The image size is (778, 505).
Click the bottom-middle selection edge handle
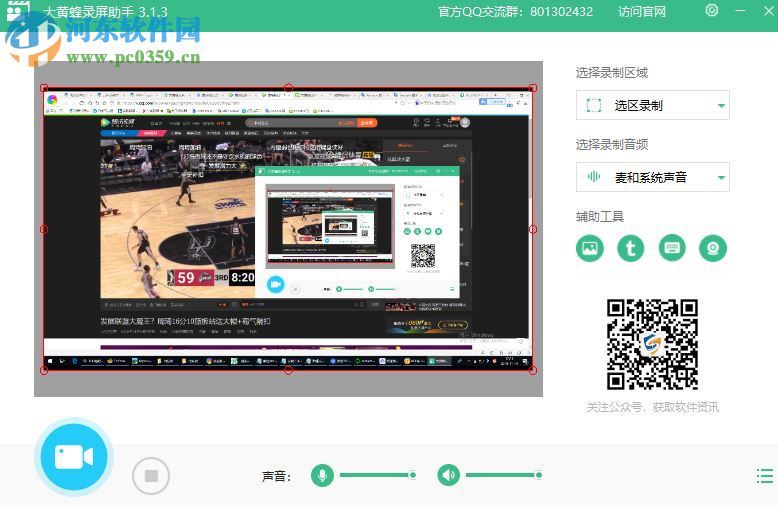click(x=288, y=371)
